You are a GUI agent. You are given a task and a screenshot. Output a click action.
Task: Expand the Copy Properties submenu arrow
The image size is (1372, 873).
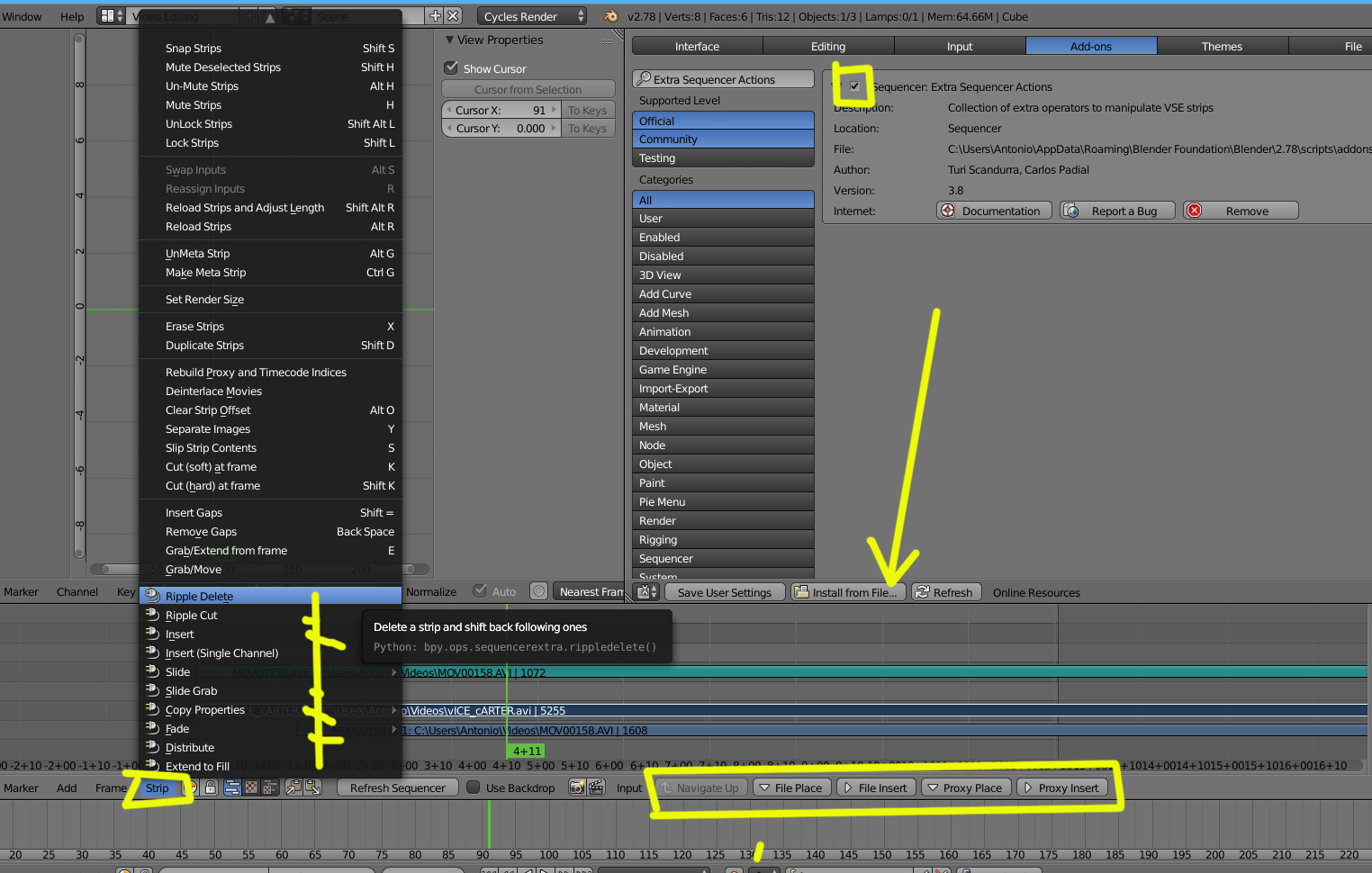pos(394,710)
